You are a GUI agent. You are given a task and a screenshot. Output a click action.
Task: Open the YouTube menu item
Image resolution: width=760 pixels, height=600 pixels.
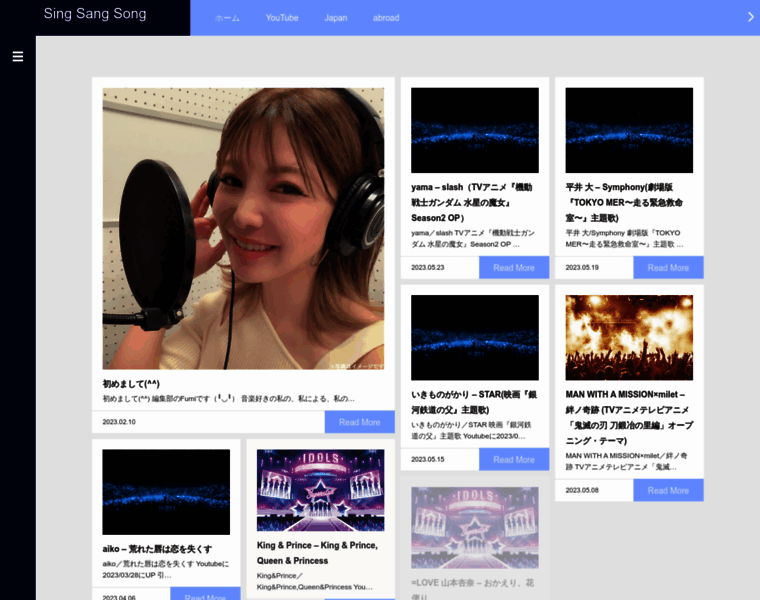point(282,18)
